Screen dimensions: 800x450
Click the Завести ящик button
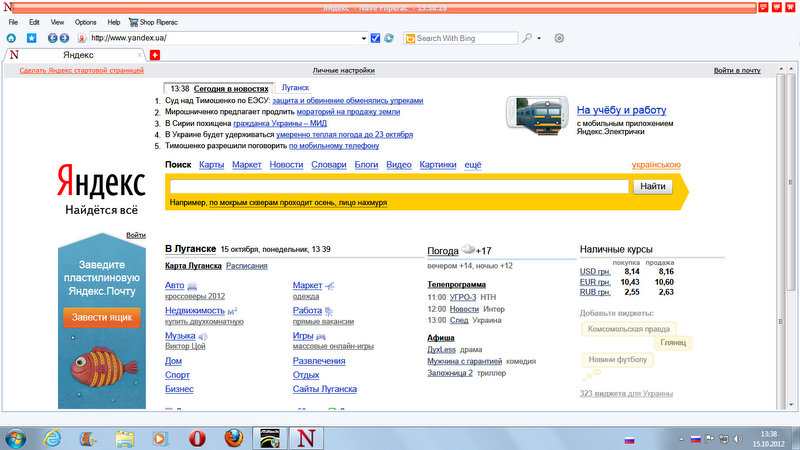pyautogui.click(x=102, y=317)
